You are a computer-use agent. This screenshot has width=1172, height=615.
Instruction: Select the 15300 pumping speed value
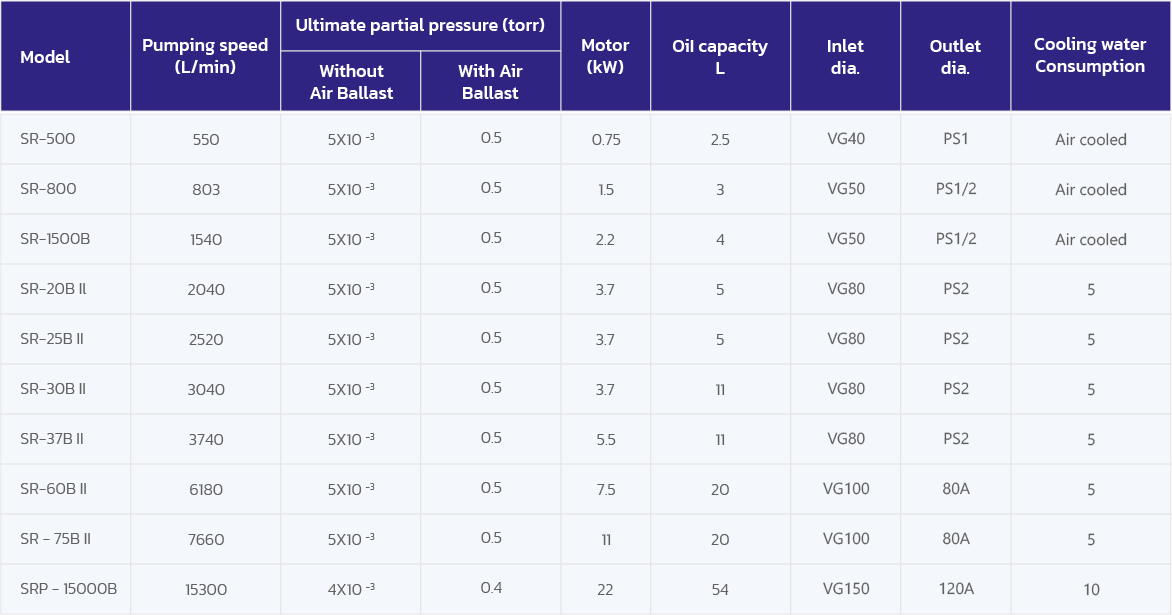point(206,589)
